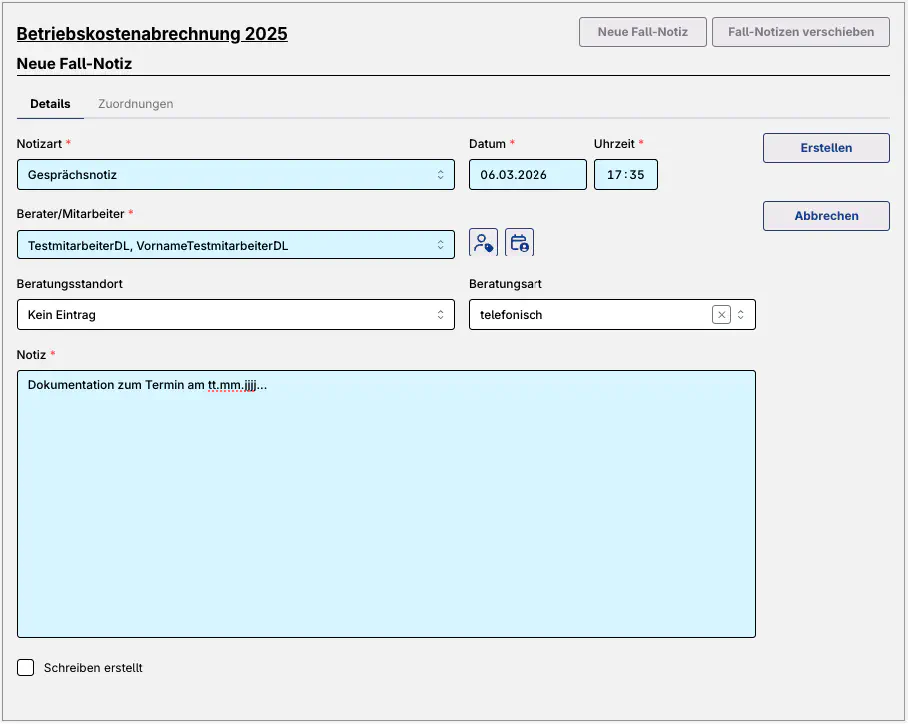The width and height of the screenshot is (908, 724).
Task: Click the Neue Fall-Notiz button
Action: pos(642,32)
